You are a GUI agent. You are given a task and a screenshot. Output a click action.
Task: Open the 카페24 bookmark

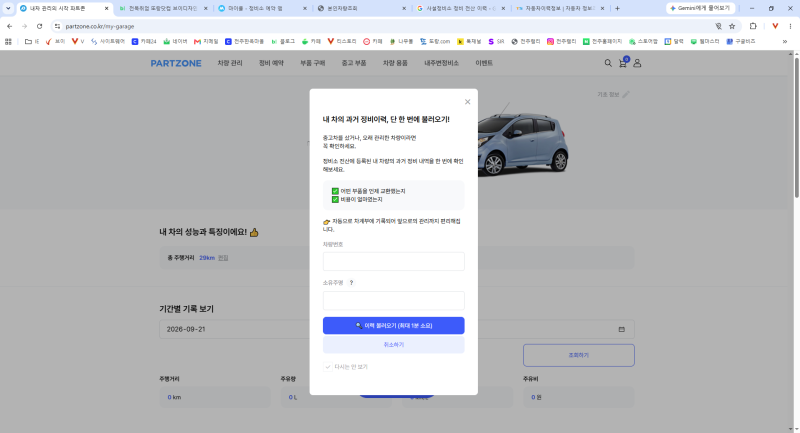pos(144,42)
